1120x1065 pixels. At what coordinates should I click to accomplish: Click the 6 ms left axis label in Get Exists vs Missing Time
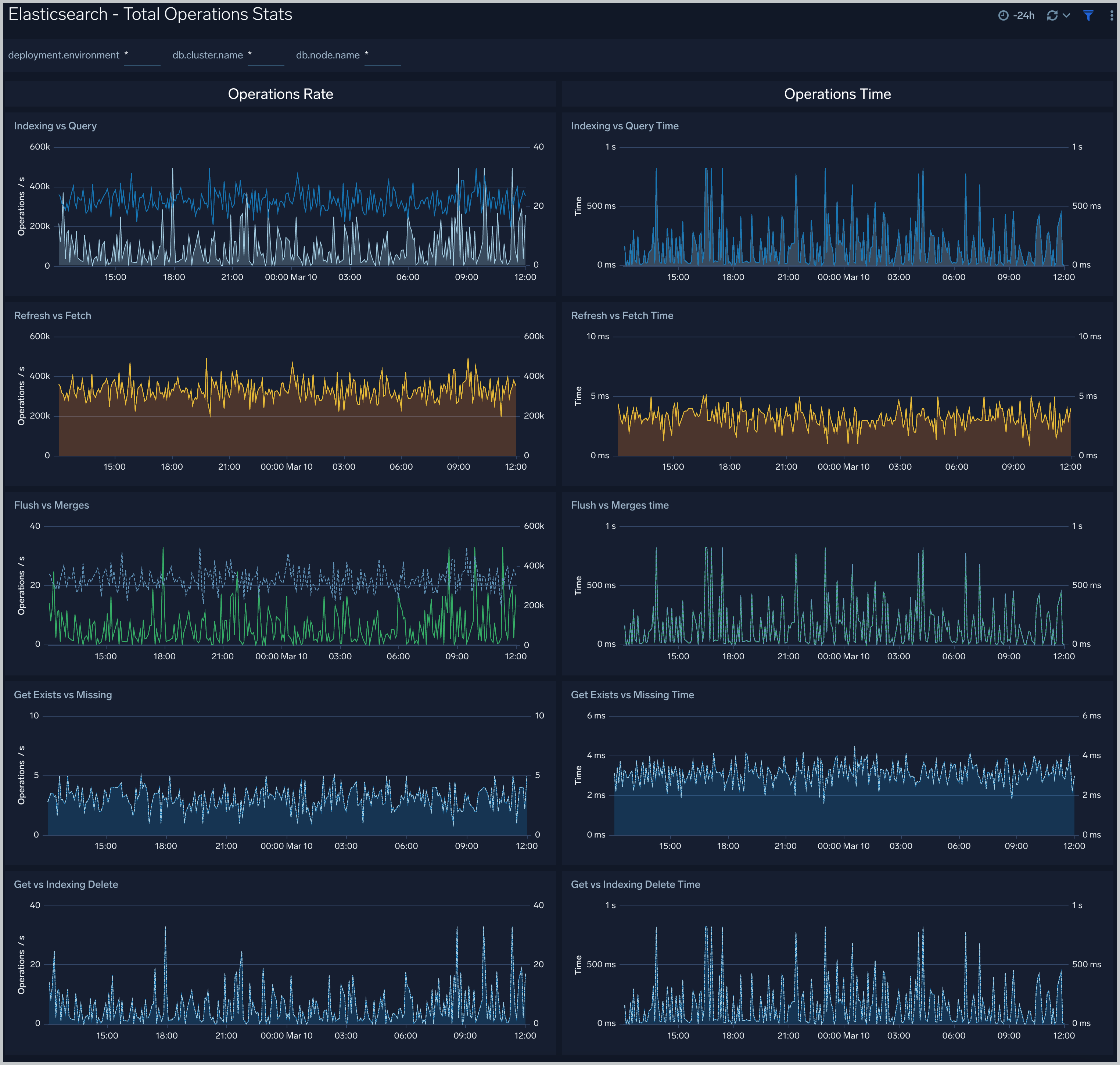point(596,716)
